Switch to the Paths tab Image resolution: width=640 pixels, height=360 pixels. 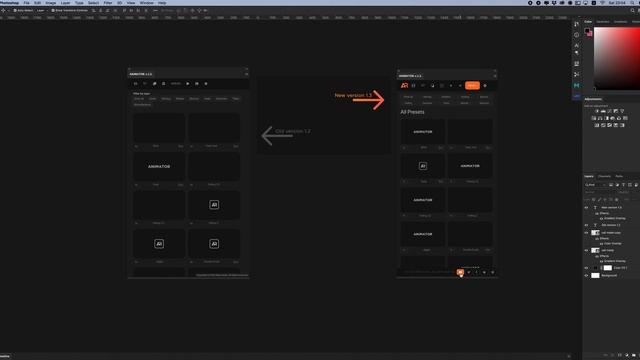point(619,176)
